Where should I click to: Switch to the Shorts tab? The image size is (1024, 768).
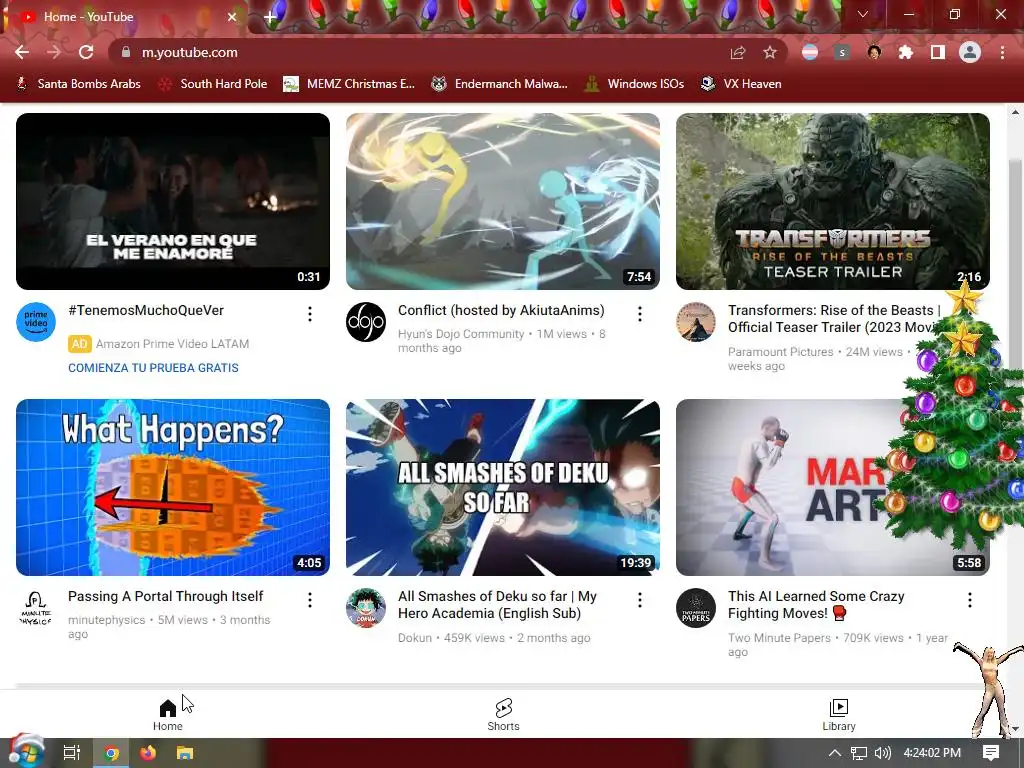click(504, 714)
